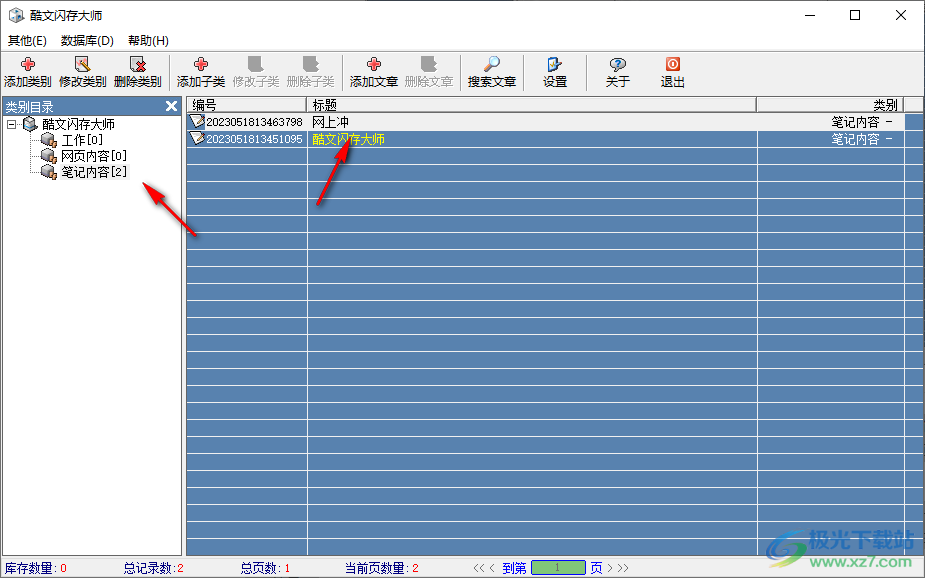925x578 pixels.
Task: Click the page number input field
Action: [x=558, y=567]
